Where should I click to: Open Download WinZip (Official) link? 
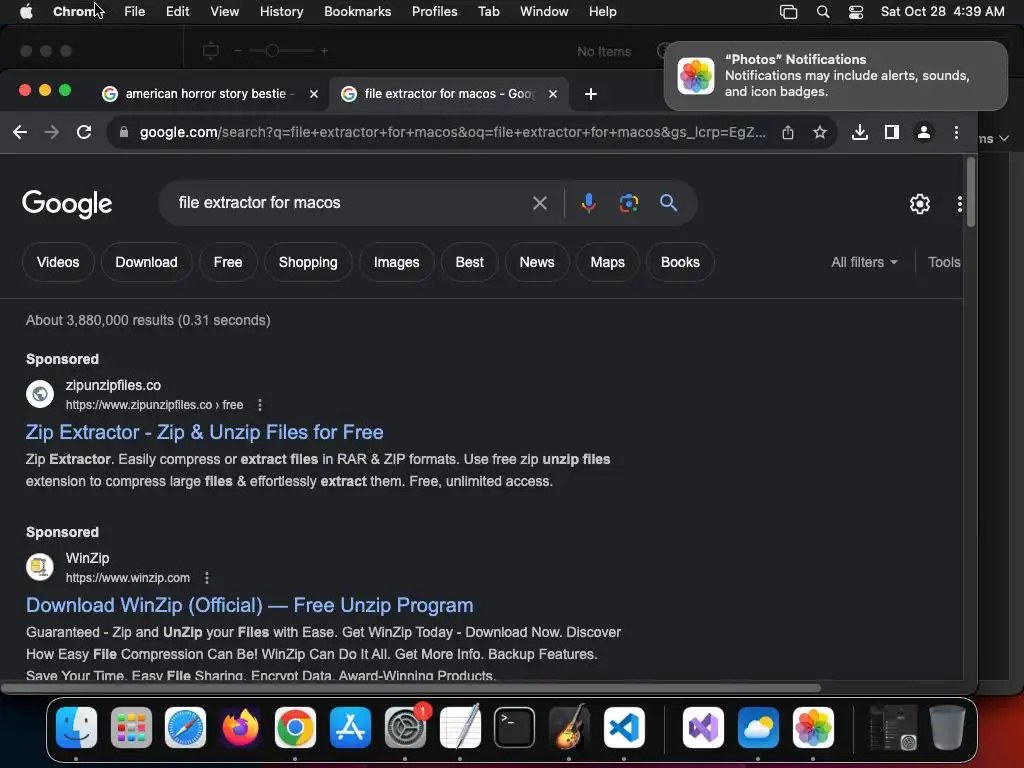click(249, 605)
